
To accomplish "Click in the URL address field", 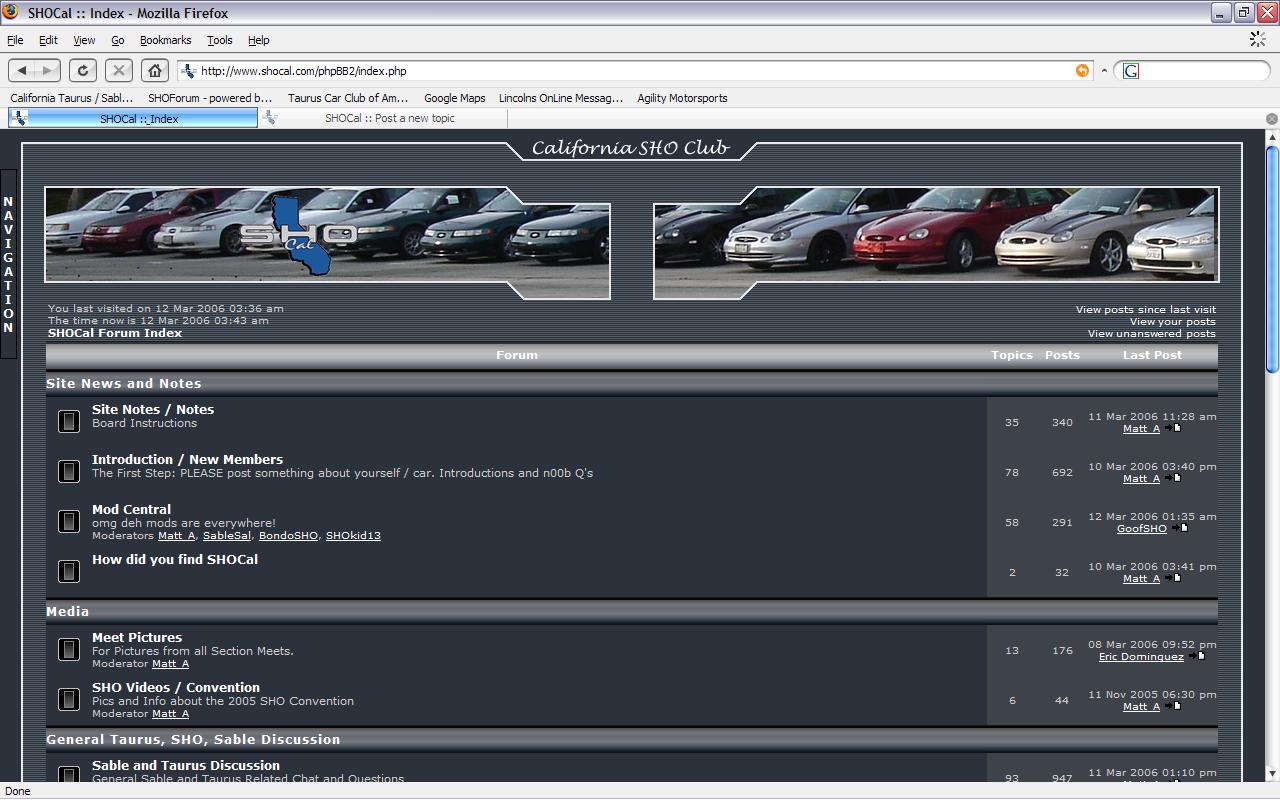I will (630, 71).
